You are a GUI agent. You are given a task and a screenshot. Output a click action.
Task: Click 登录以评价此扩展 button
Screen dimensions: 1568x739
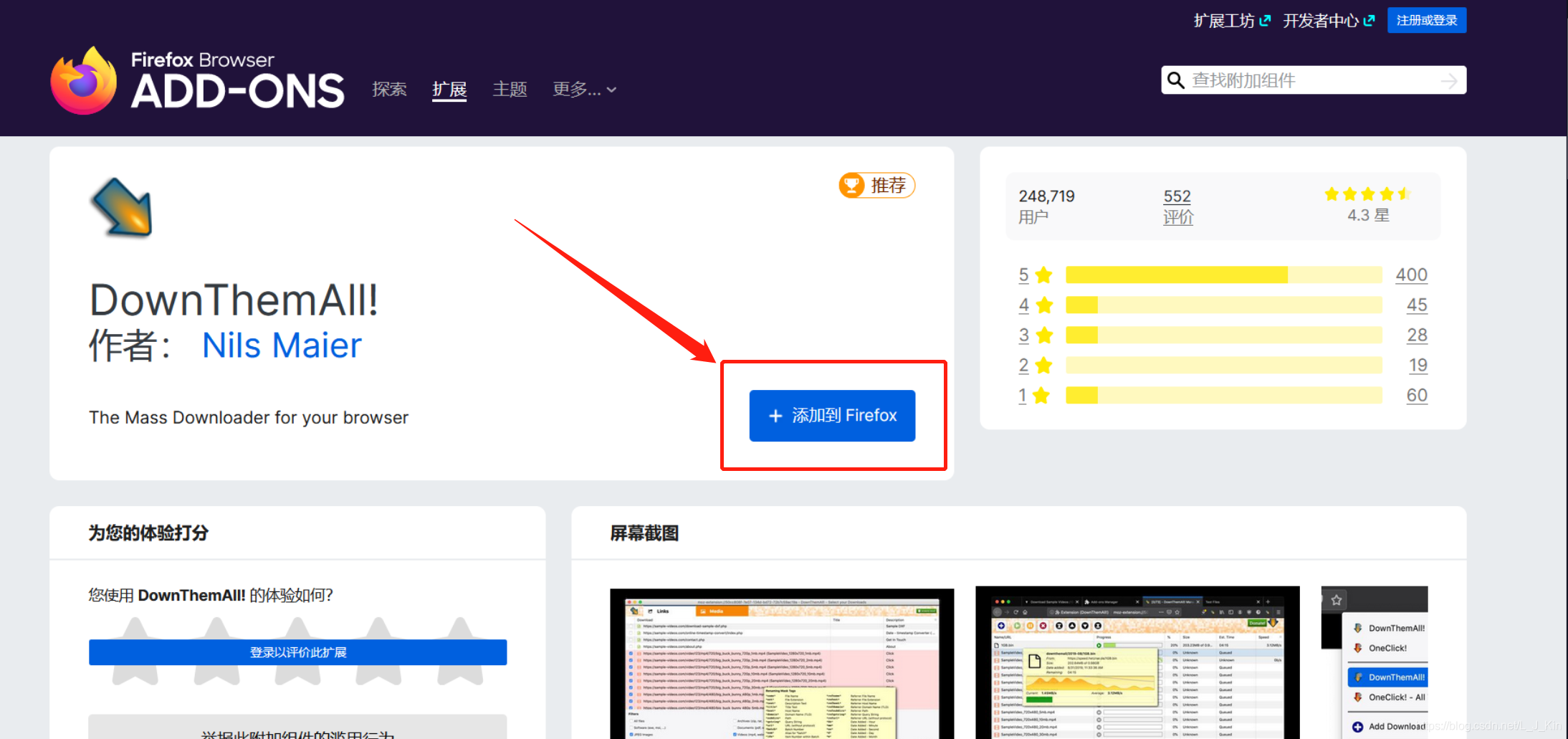click(x=297, y=652)
